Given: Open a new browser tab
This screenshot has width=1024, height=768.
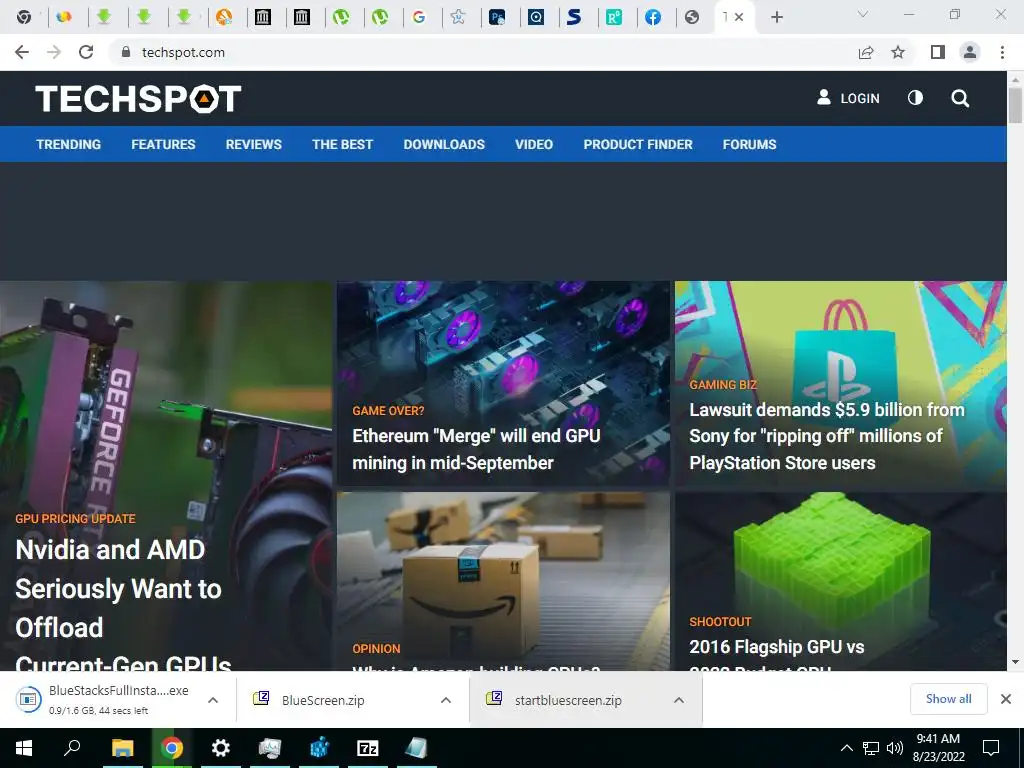Looking at the screenshot, I should click(776, 18).
